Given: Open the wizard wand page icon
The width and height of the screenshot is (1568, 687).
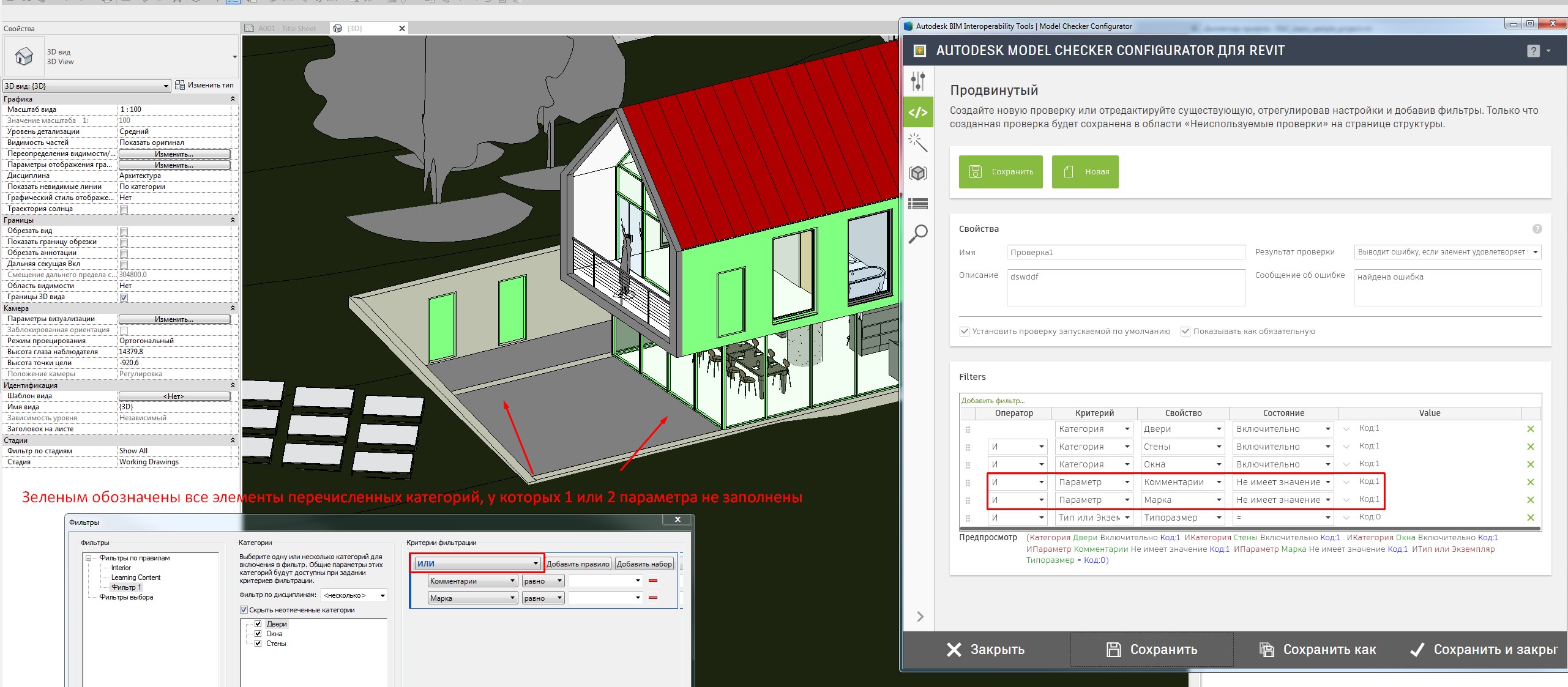Looking at the screenshot, I should click(x=917, y=142).
